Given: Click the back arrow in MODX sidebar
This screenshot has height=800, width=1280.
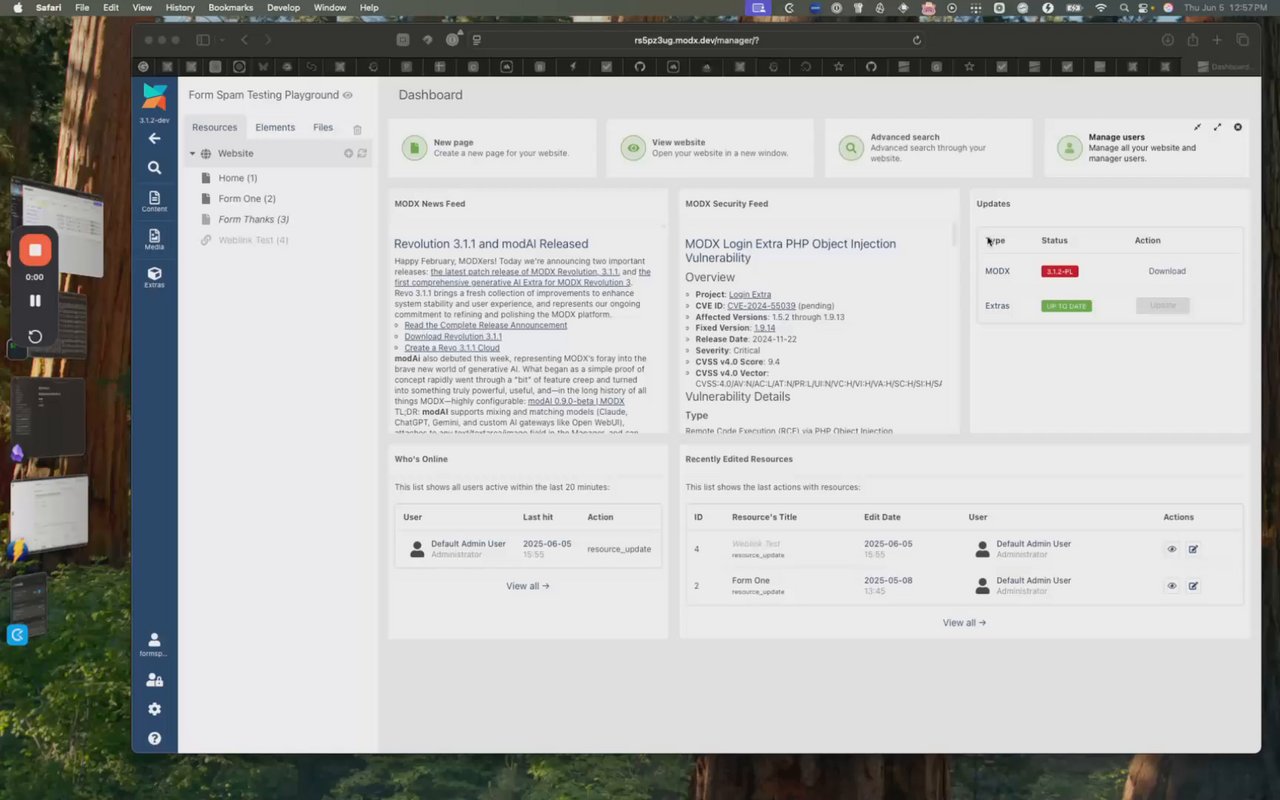Looking at the screenshot, I should pos(154,138).
